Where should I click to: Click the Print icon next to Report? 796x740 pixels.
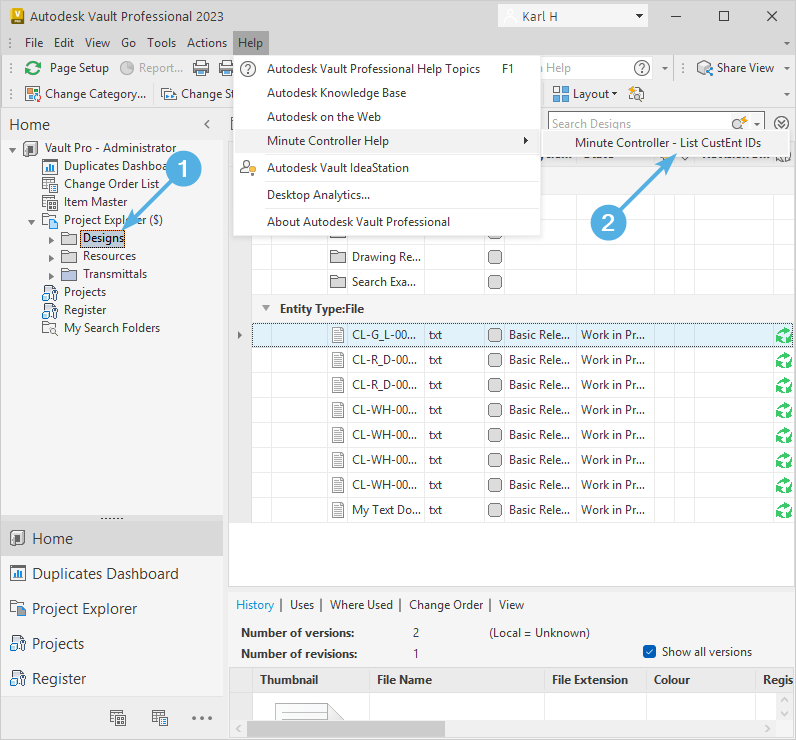coord(201,68)
